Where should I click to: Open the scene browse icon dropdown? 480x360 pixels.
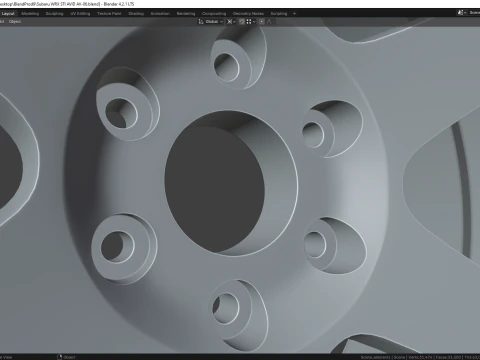(461, 13)
